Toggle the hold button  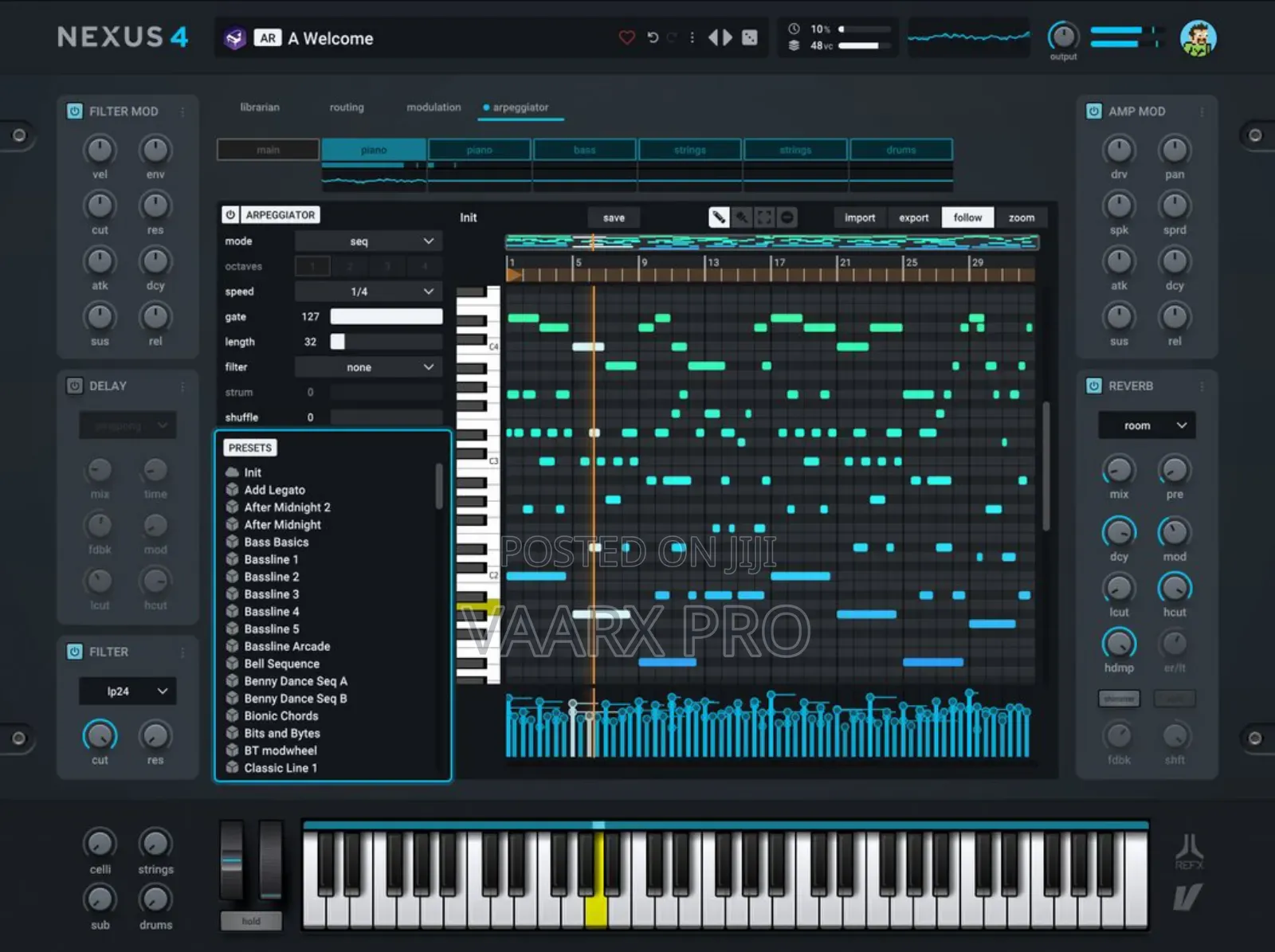tap(251, 921)
